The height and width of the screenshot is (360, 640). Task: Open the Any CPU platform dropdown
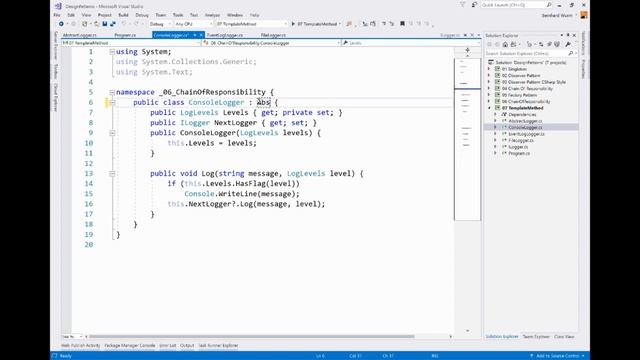pos(193,24)
